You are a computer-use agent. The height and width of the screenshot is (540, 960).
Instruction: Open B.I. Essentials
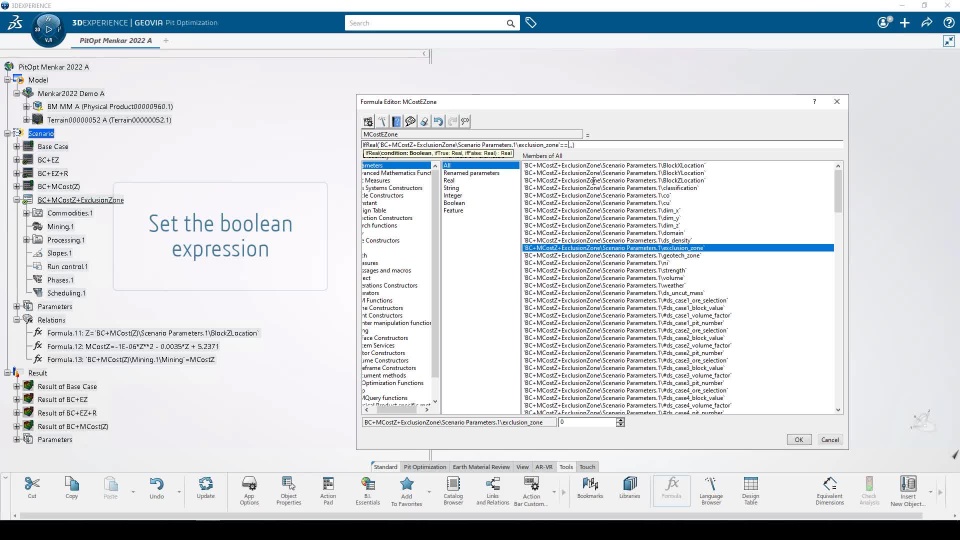[367, 491]
